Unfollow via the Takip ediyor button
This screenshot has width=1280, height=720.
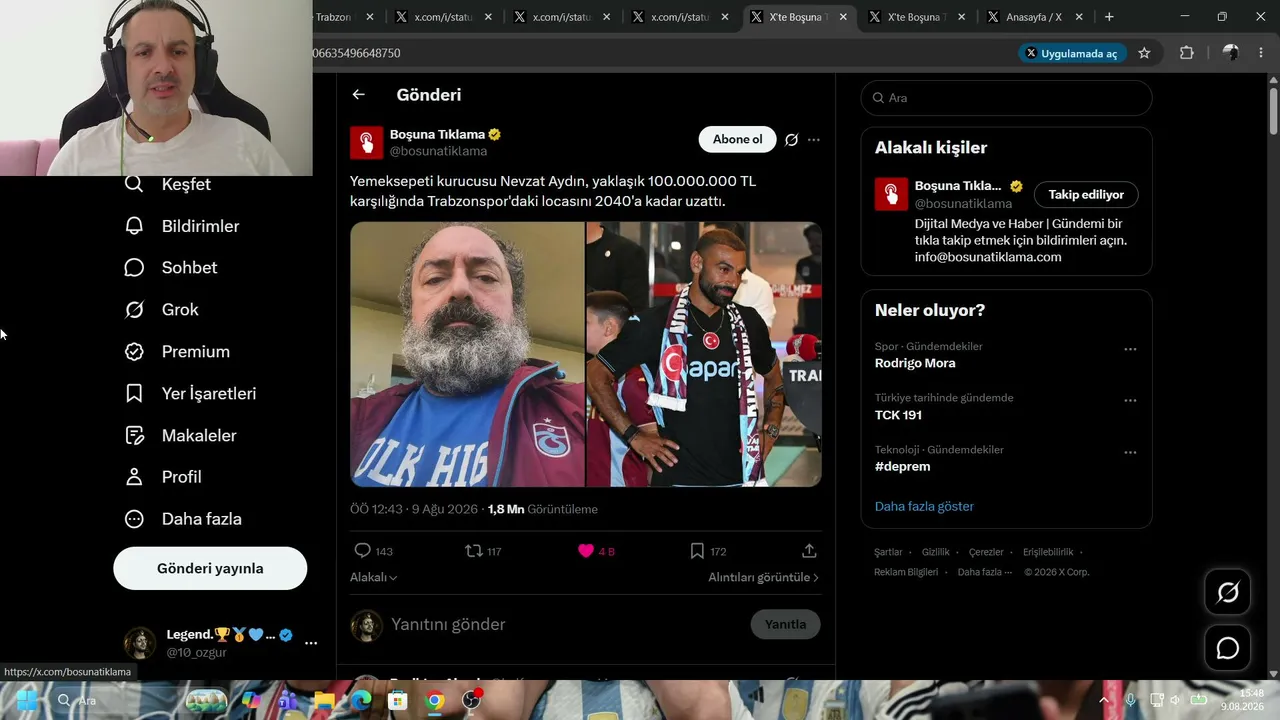click(x=1086, y=195)
